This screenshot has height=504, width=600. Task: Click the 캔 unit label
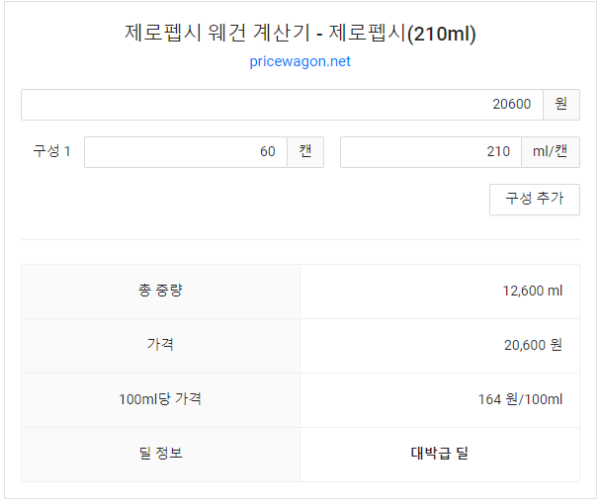tap(305, 152)
